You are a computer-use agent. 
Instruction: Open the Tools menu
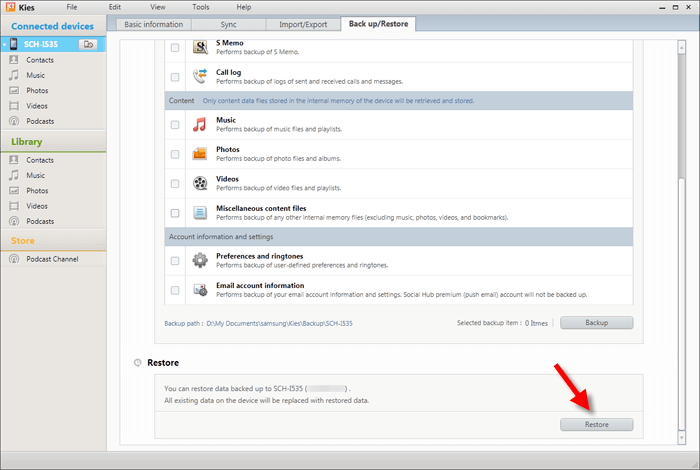click(201, 7)
